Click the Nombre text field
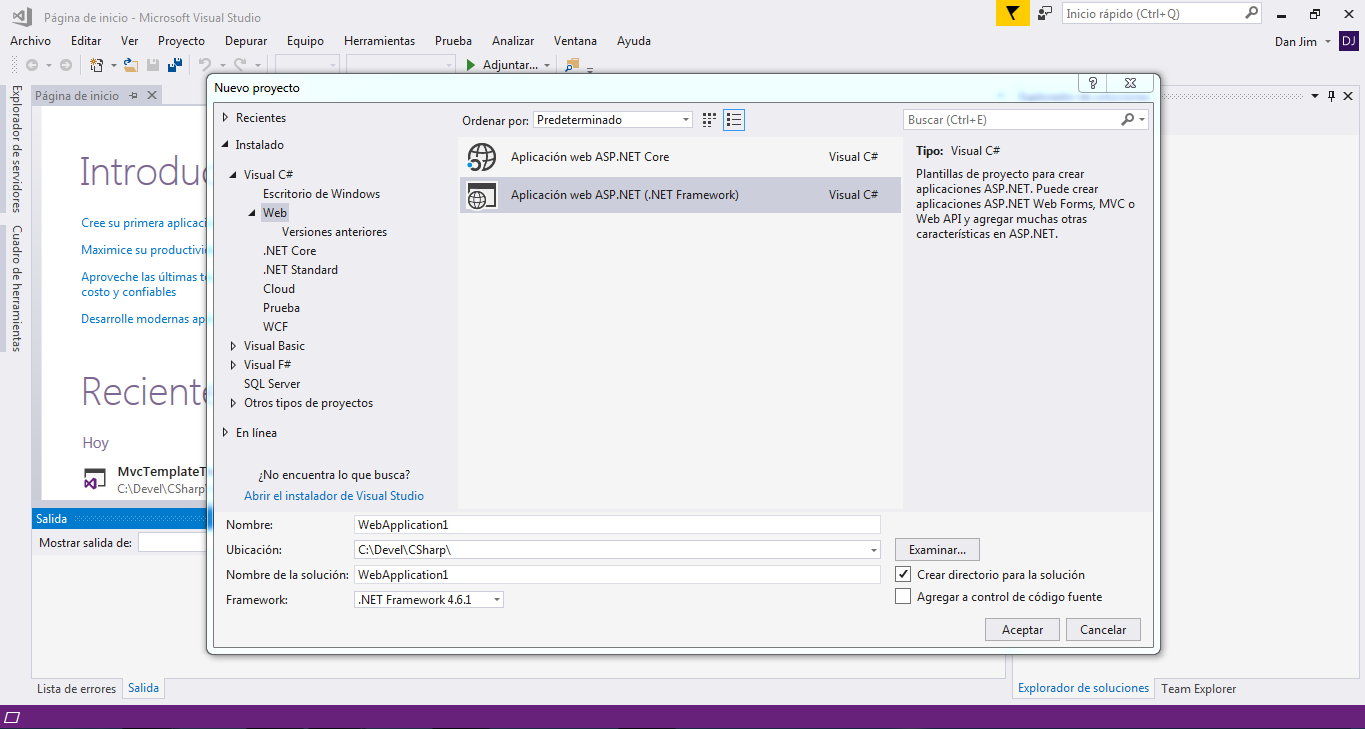 click(x=617, y=525)
